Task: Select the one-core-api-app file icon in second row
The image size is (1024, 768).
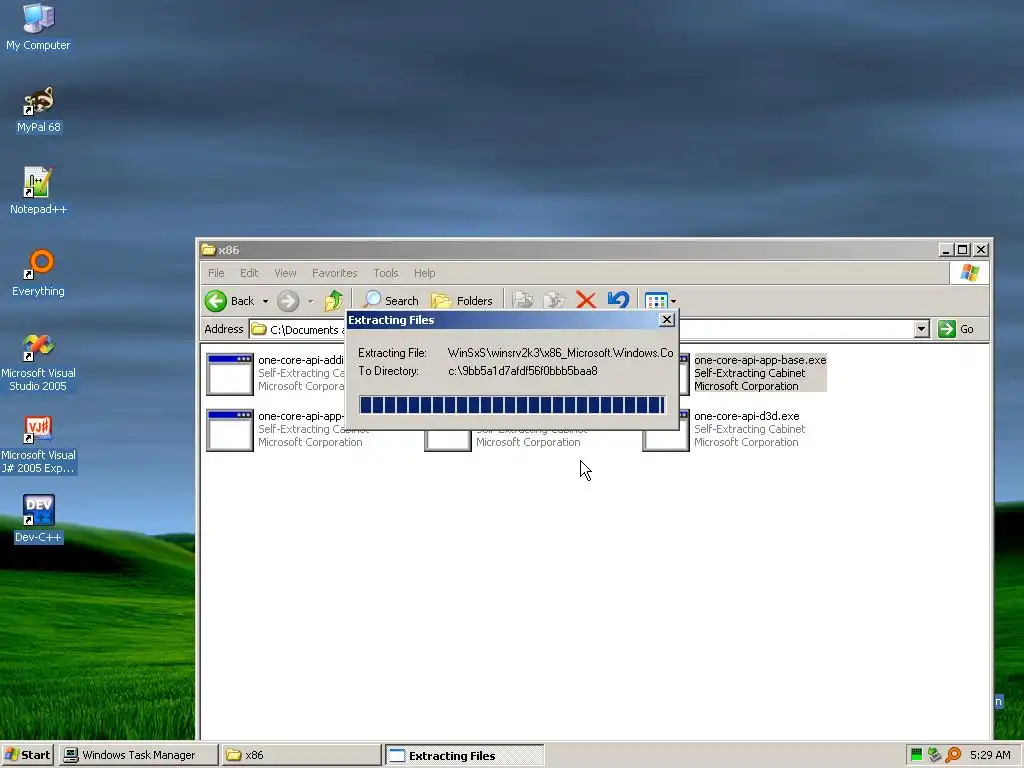Action: pyautogui.click(x=230, y=430)
